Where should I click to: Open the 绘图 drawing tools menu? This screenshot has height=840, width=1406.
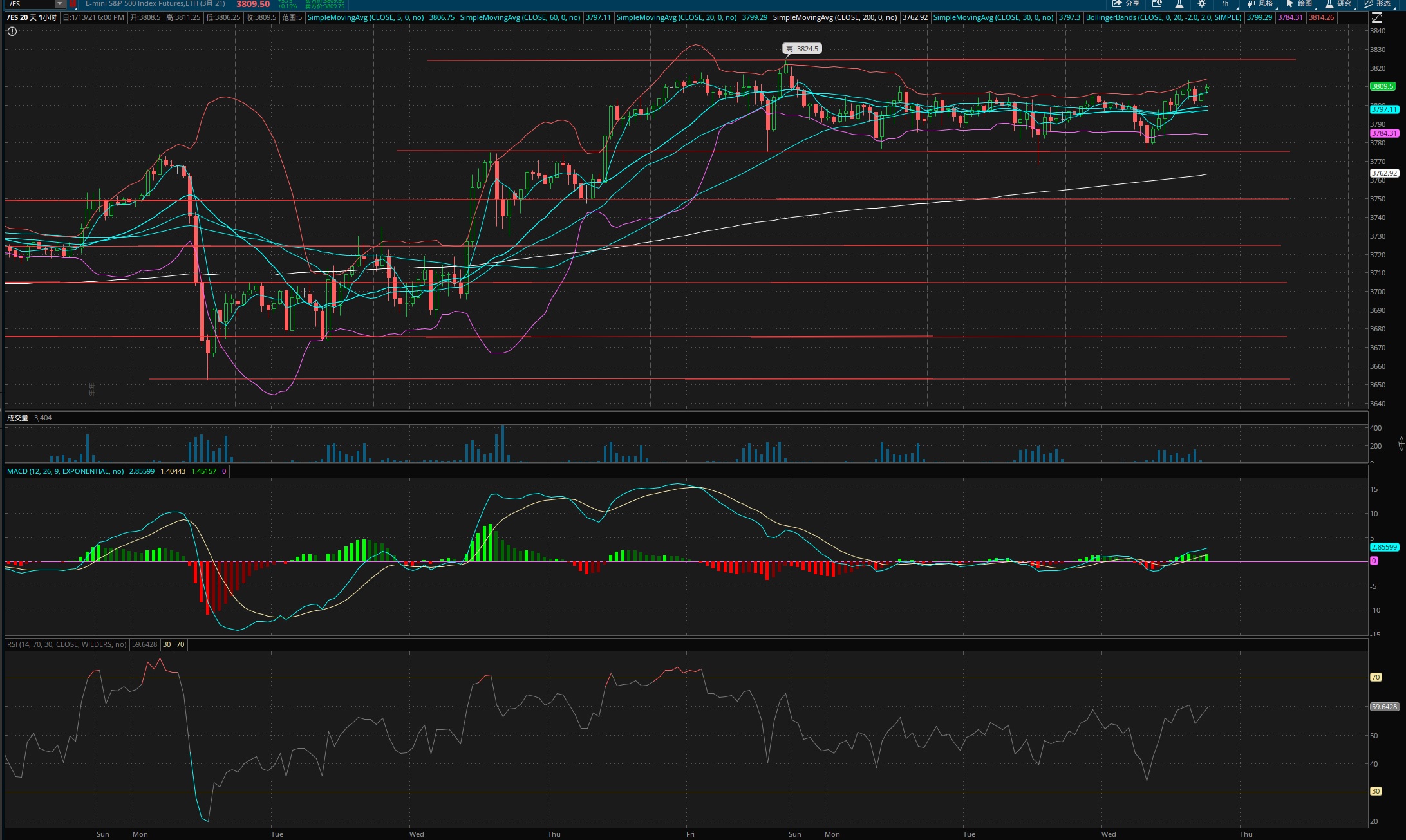(1298, 4)
